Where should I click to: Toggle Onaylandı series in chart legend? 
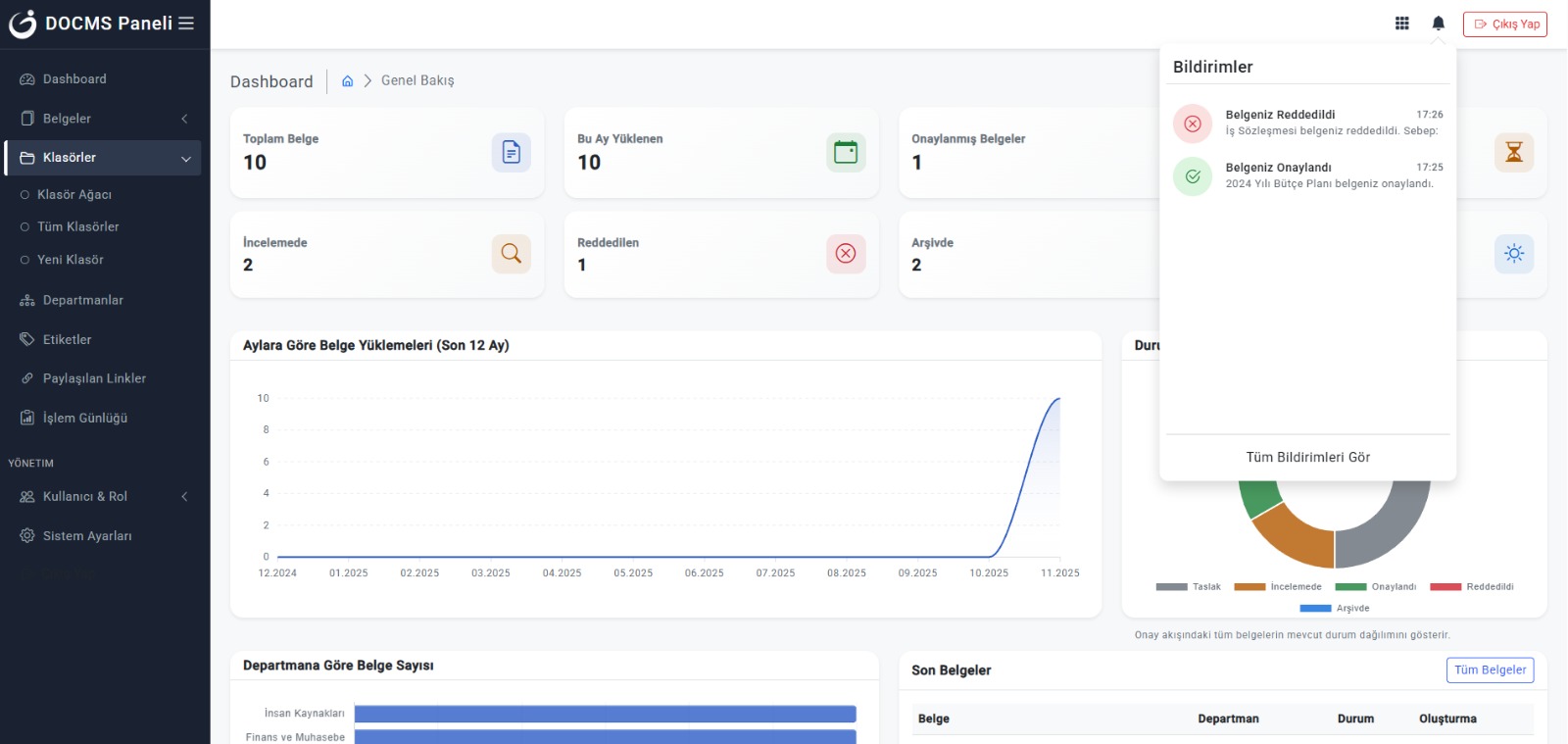point(1375,587)
